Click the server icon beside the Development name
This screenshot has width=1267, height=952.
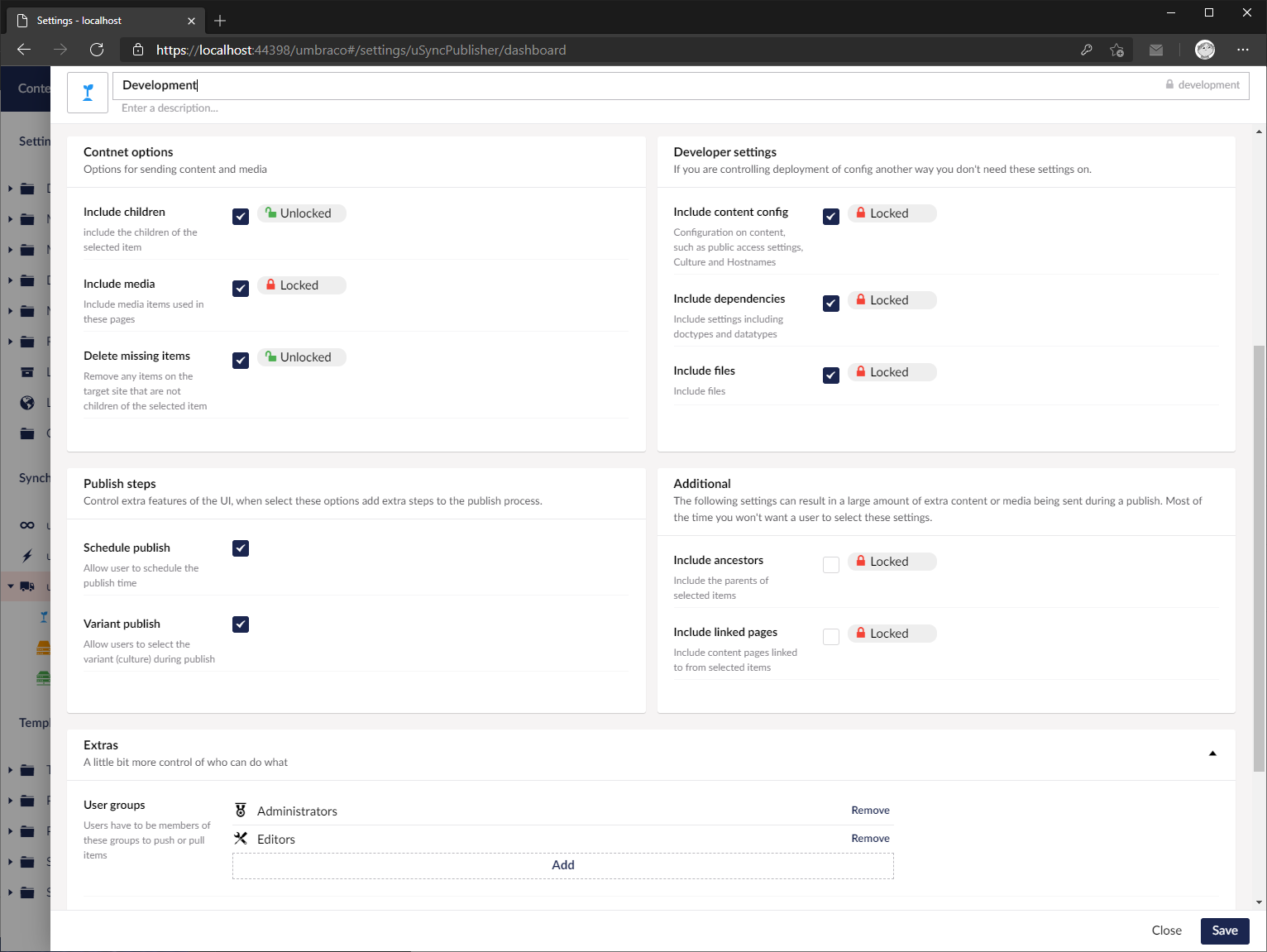pos(88,93)
